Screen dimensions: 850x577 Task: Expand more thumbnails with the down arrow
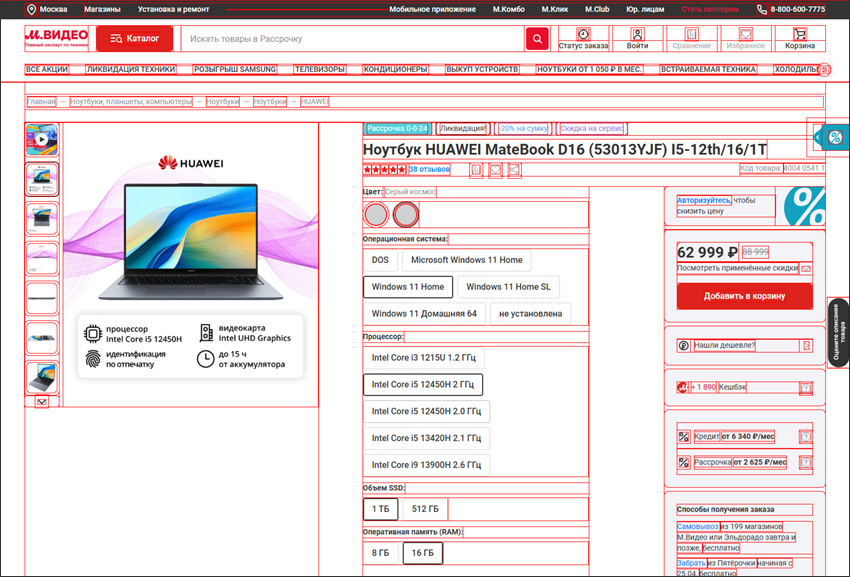pyautogui.click(x=42, y=402)
